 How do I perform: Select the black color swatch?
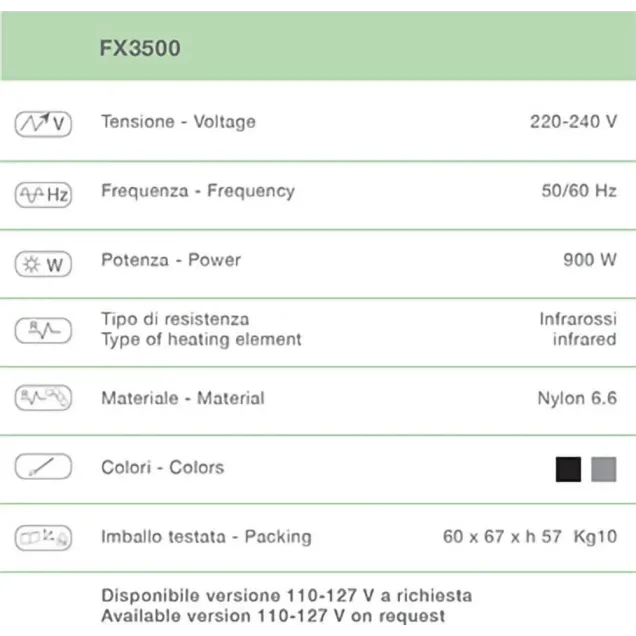tap(568, 469)
